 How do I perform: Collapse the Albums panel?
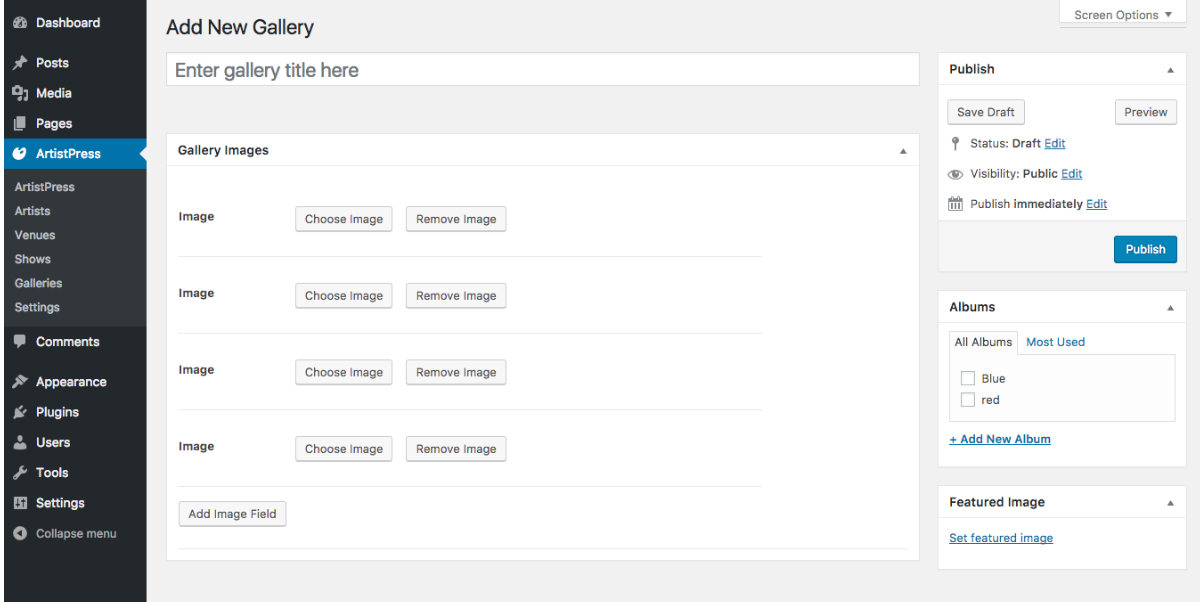coord(1170,308)
